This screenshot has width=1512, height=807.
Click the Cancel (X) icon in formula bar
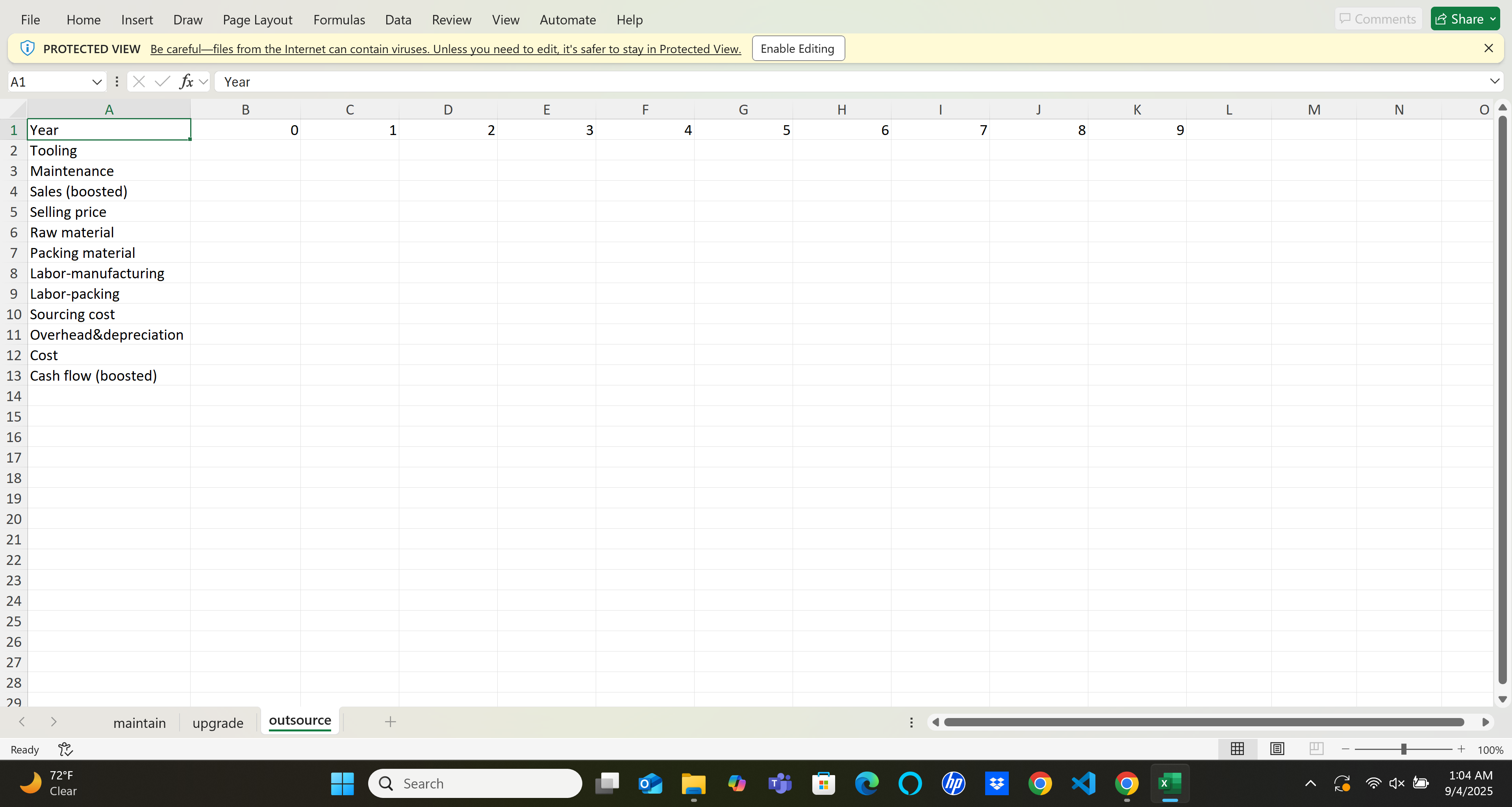point(139,81)
